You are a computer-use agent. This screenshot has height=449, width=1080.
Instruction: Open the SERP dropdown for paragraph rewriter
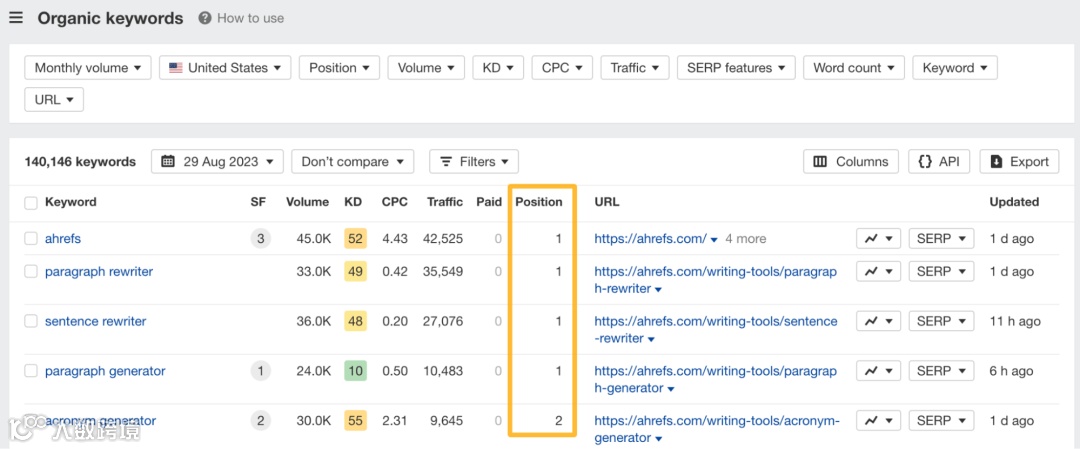pos(942,271)
